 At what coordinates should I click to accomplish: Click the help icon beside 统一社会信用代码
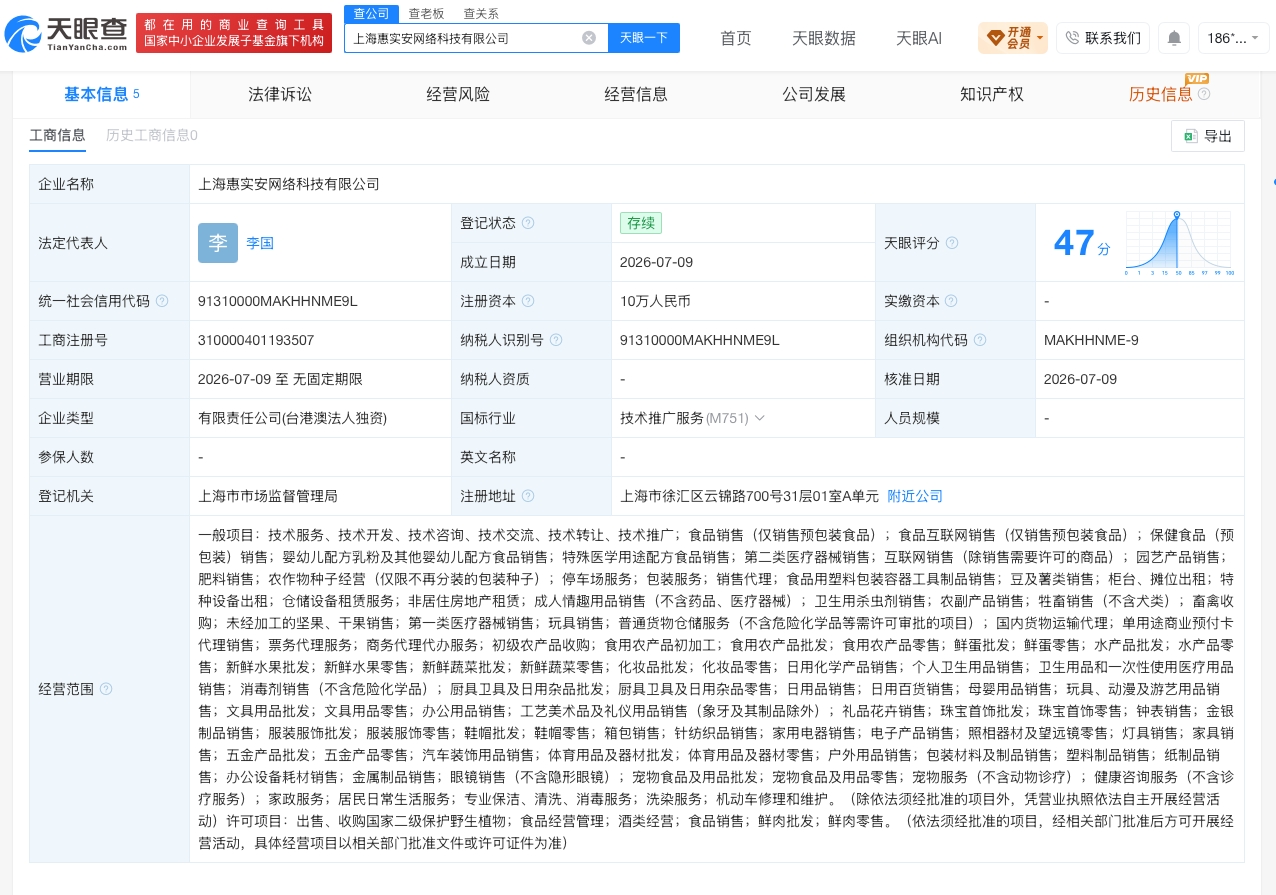(162, 301)
